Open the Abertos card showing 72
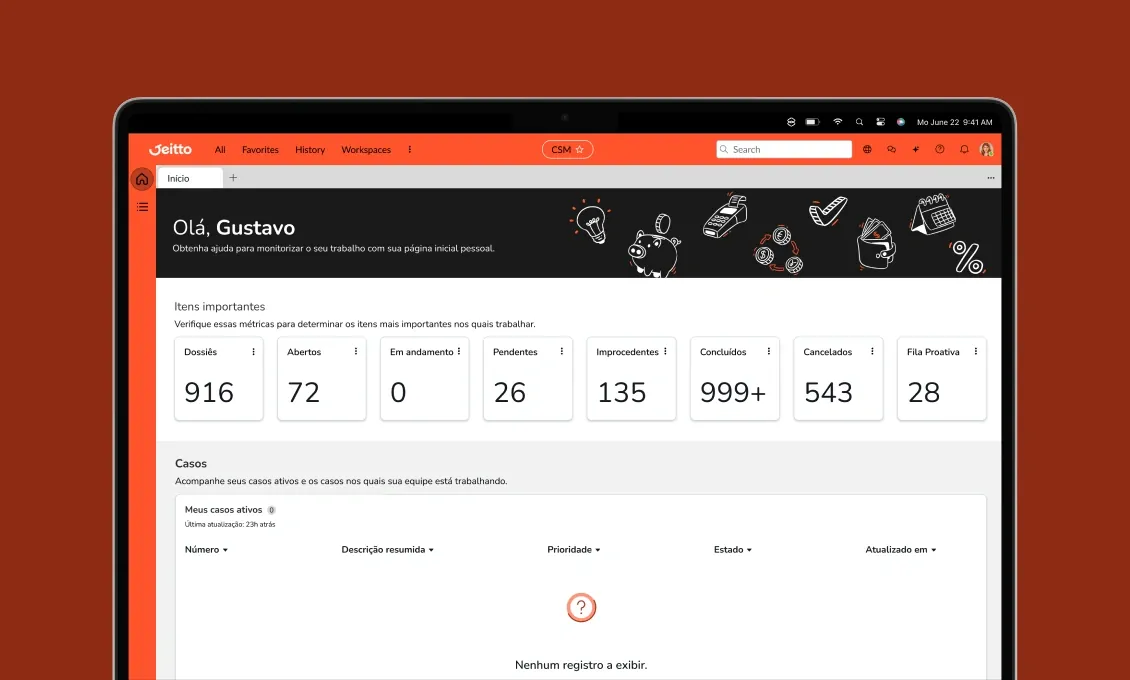Image resolution: width=1130 pixels, height=680 pixels. click(321, 378)
